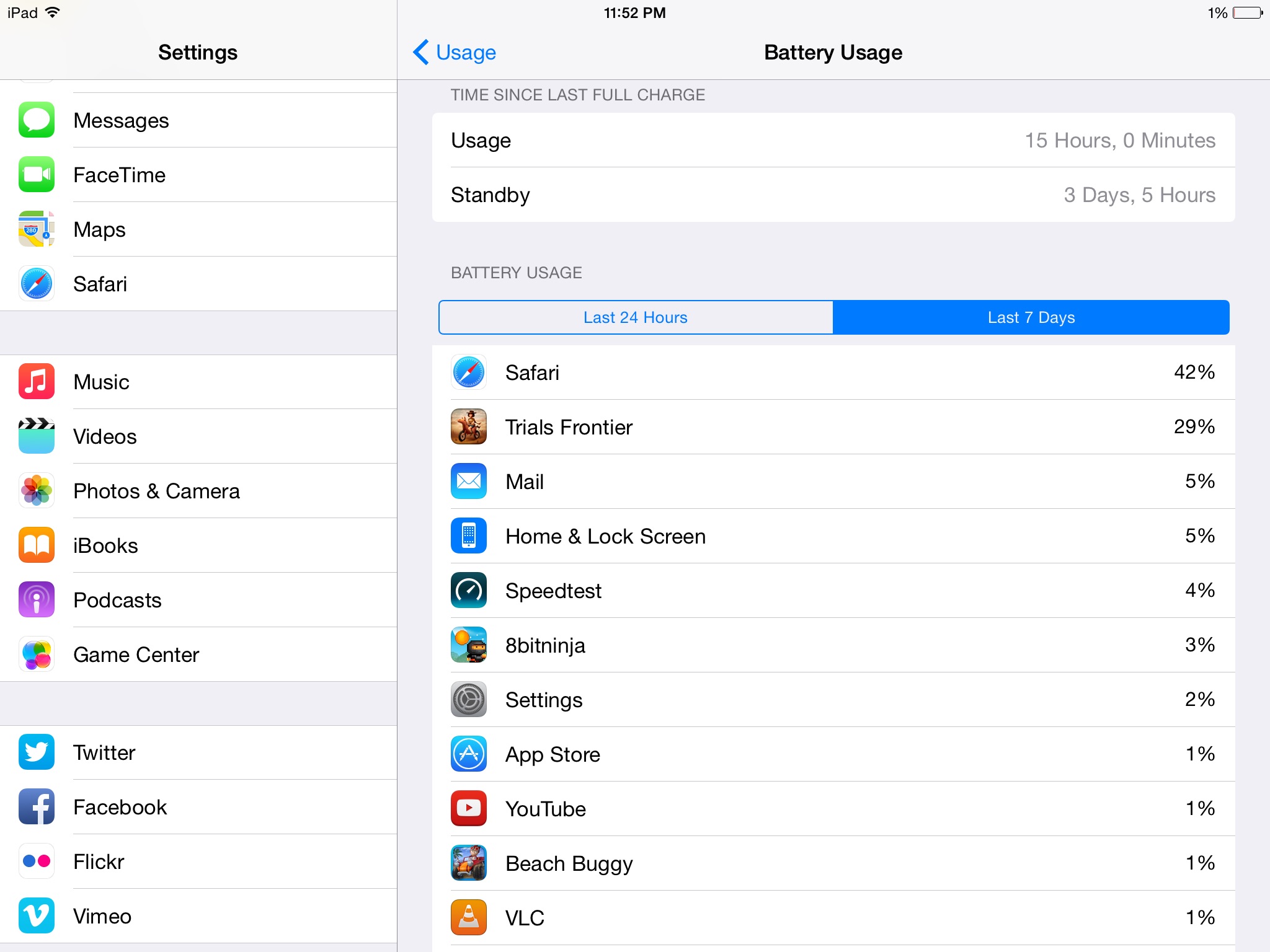Tap the VLC row label
Screen dimensions: 1270x952
[x=525, y=918]
